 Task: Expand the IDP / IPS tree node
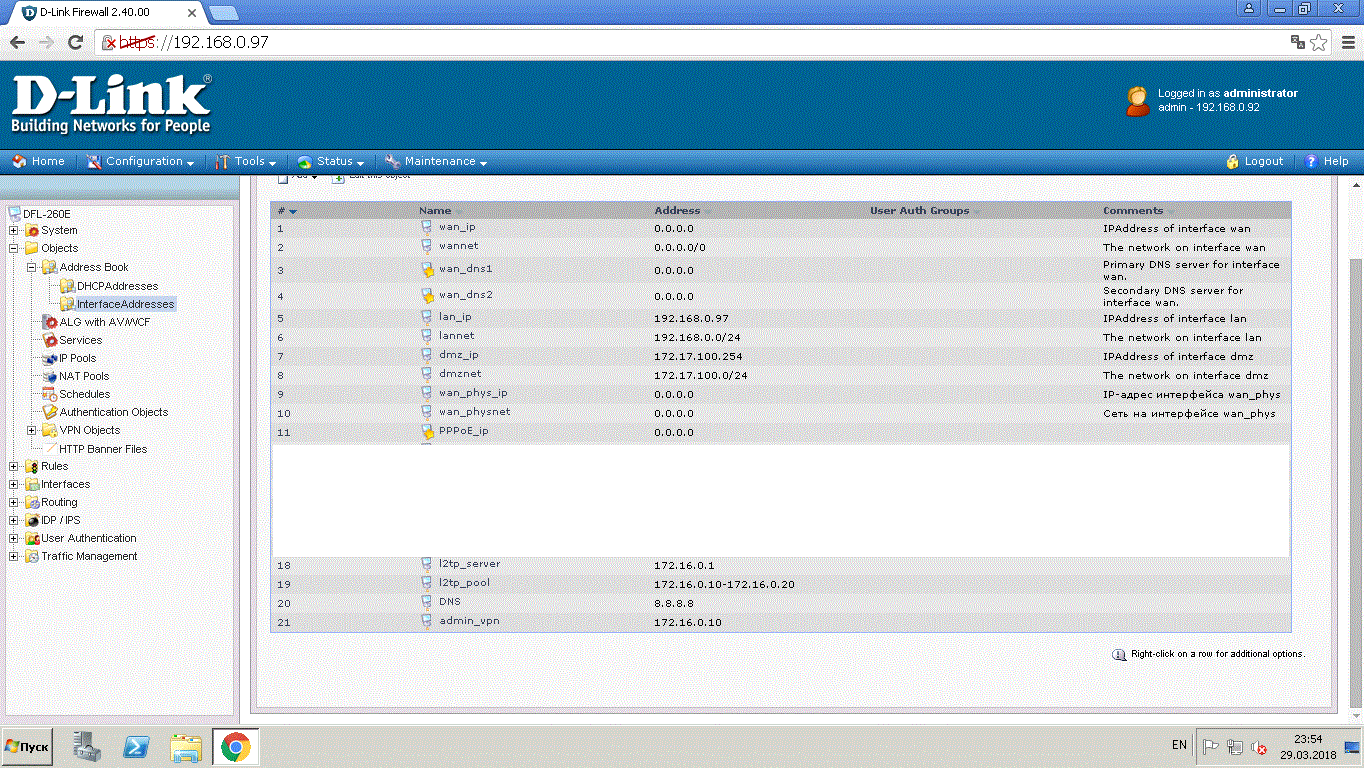pos(14,520)
